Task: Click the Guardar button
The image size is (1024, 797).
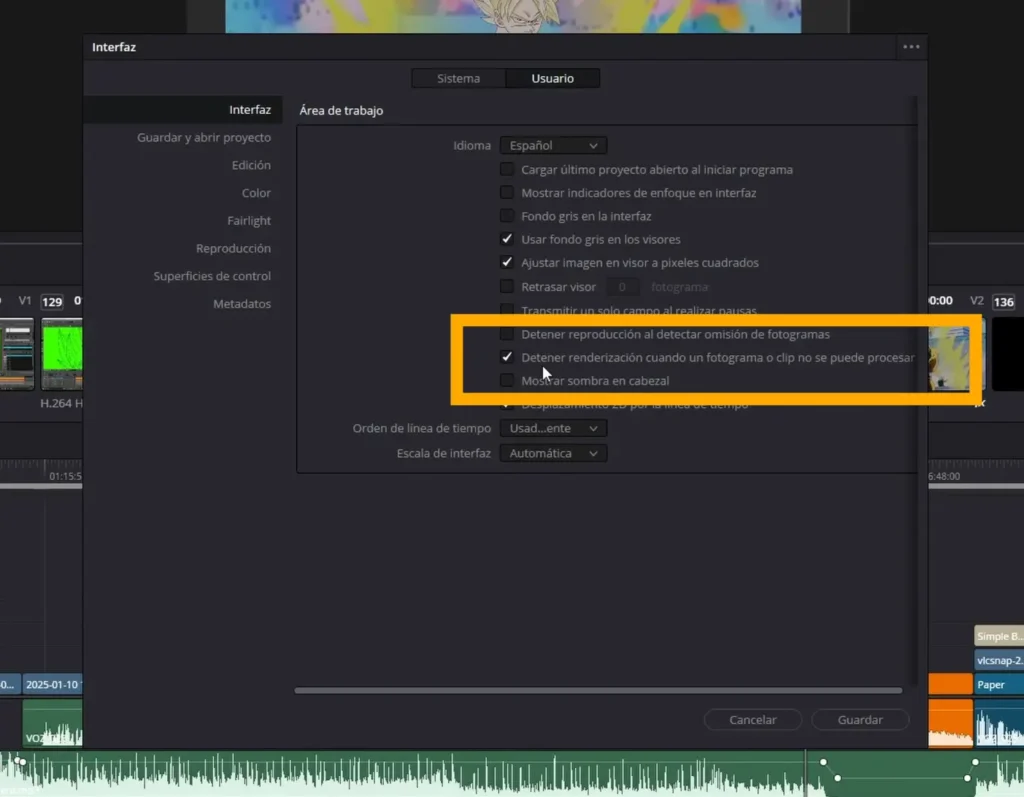Action: click(860, 720)
